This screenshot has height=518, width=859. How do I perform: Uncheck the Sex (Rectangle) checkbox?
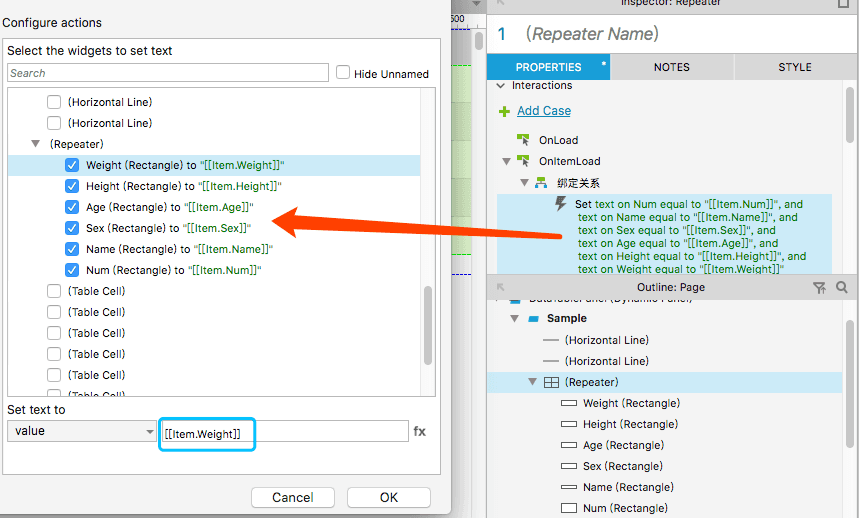(72, 228)
